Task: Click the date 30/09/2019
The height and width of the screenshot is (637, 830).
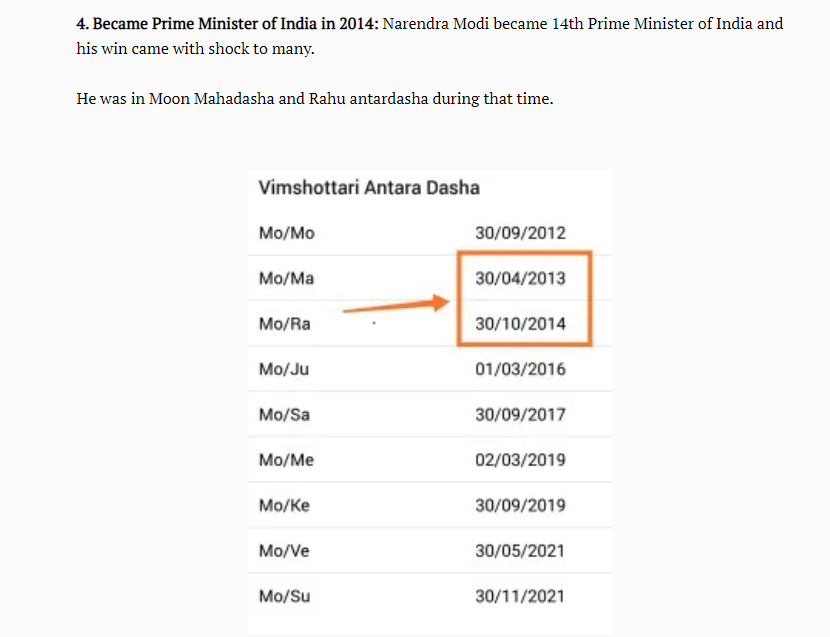Action: (x=520, y=506)
